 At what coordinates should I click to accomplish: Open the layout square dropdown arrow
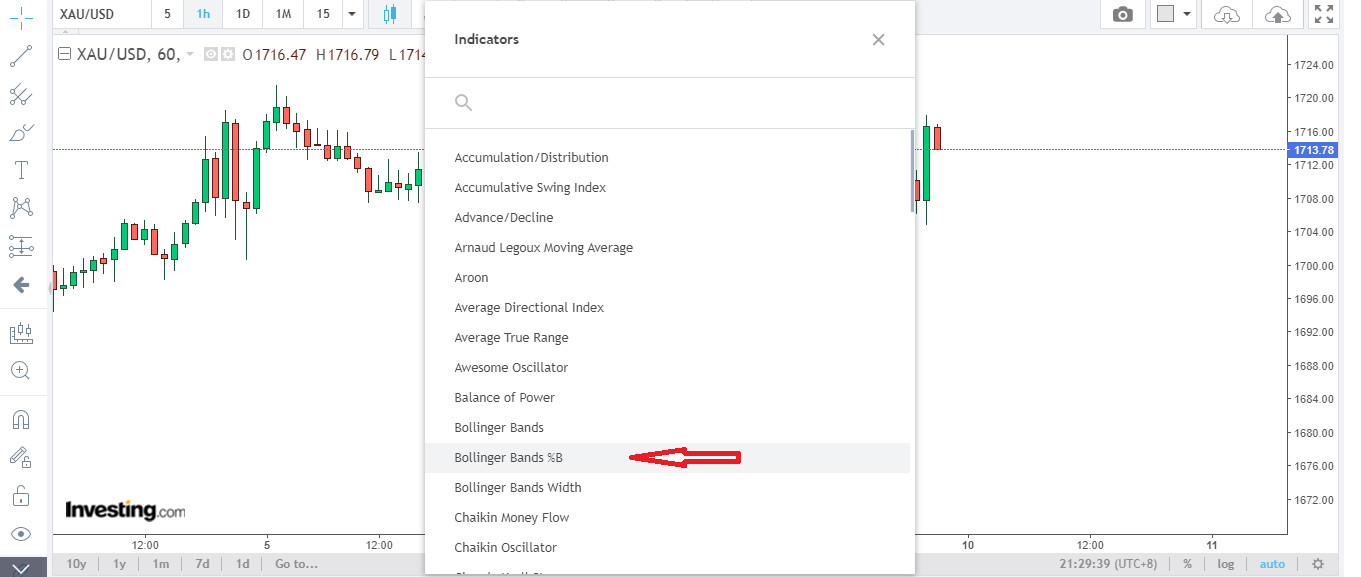pos(1187,14)
